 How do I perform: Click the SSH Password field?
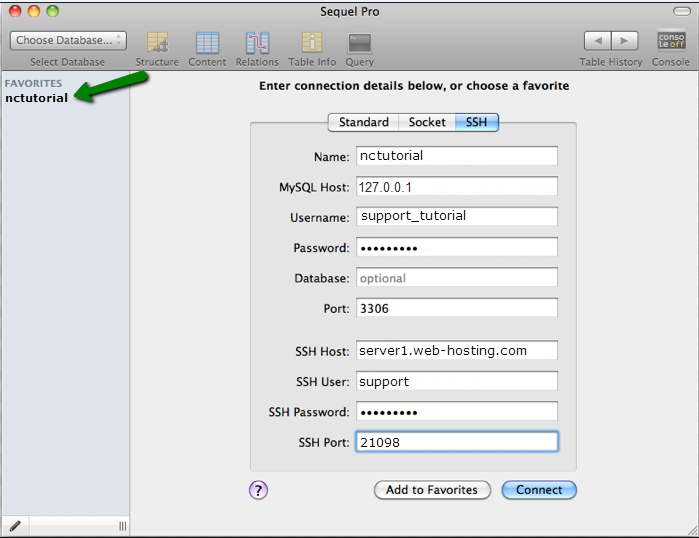pyautogui.click(x=456, y=411)
